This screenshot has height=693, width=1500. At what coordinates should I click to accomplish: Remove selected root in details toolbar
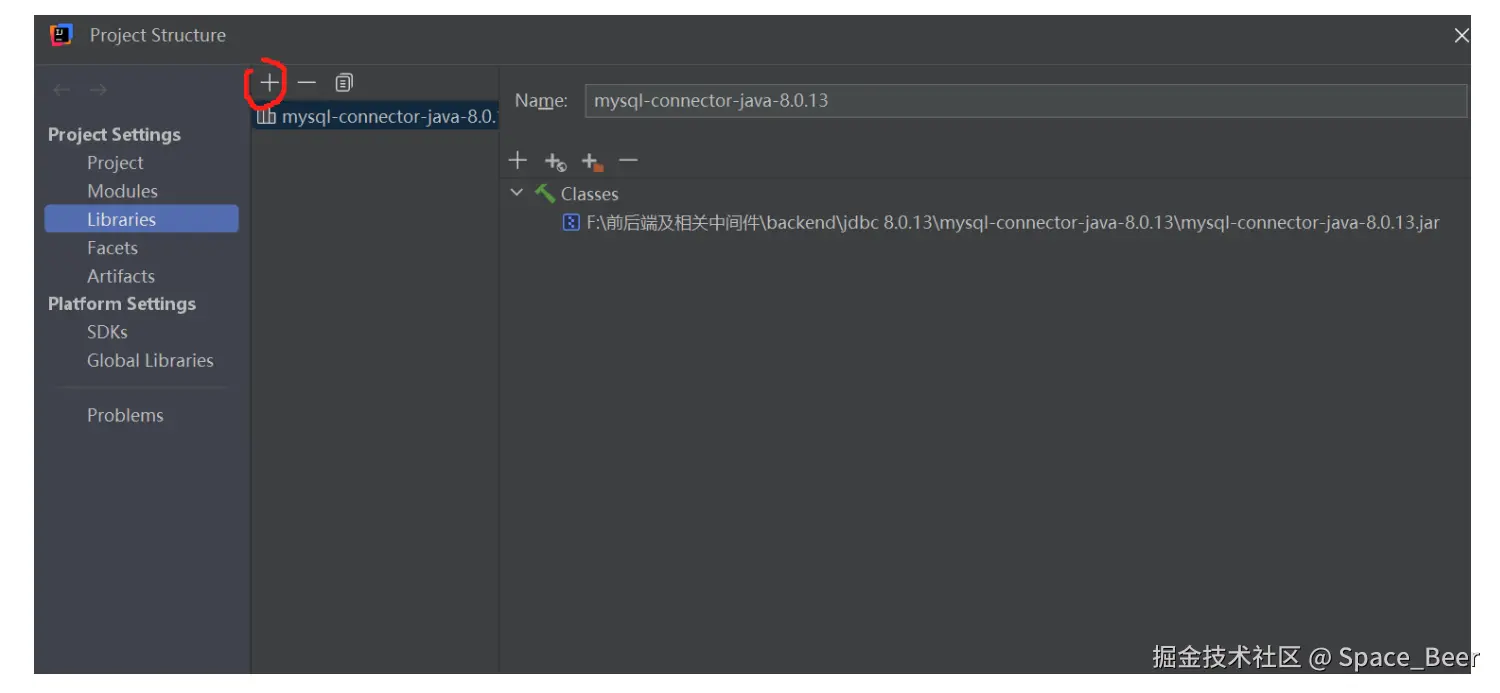point(628,160)
